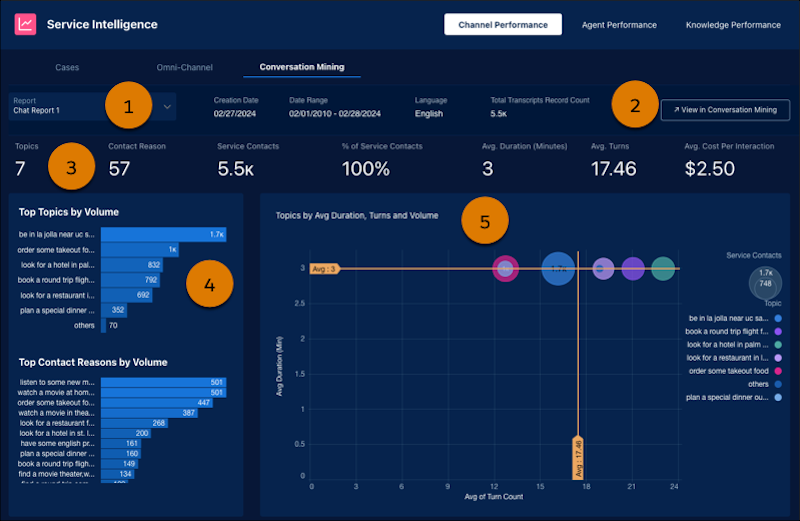This screenshot has height=521, width=800.
Task: Switch to Agent Performance tab
Action: click(x=619, y=25)
